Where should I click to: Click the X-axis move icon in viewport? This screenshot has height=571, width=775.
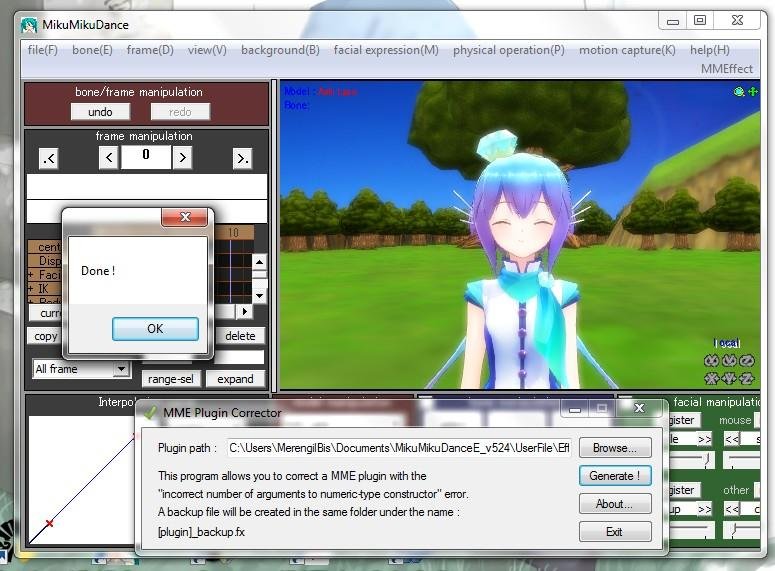[711, 379]
